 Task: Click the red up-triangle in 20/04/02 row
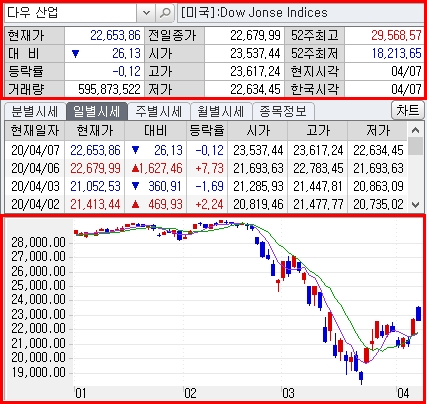(x=135, y=204)
